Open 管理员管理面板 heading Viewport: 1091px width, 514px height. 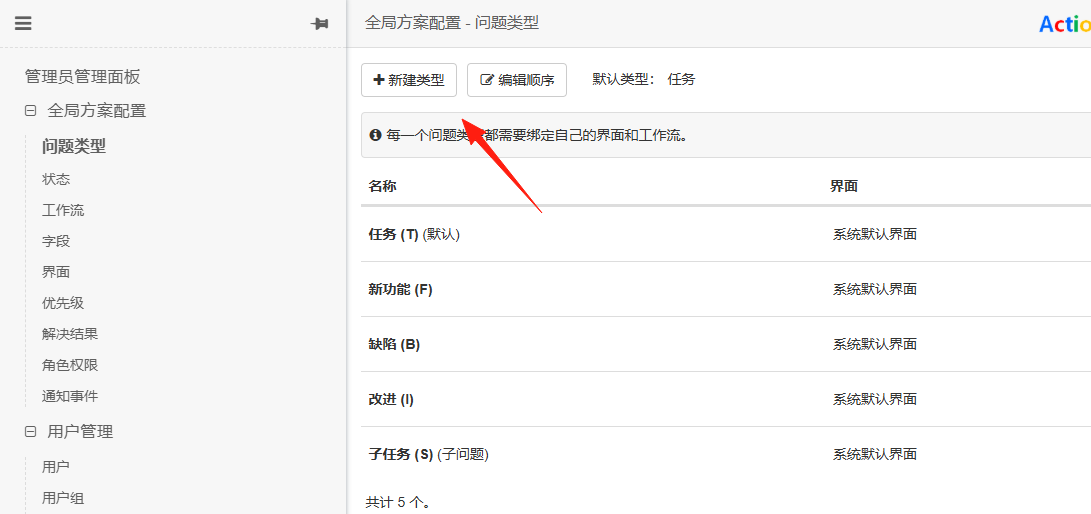(x=83, y=77)
